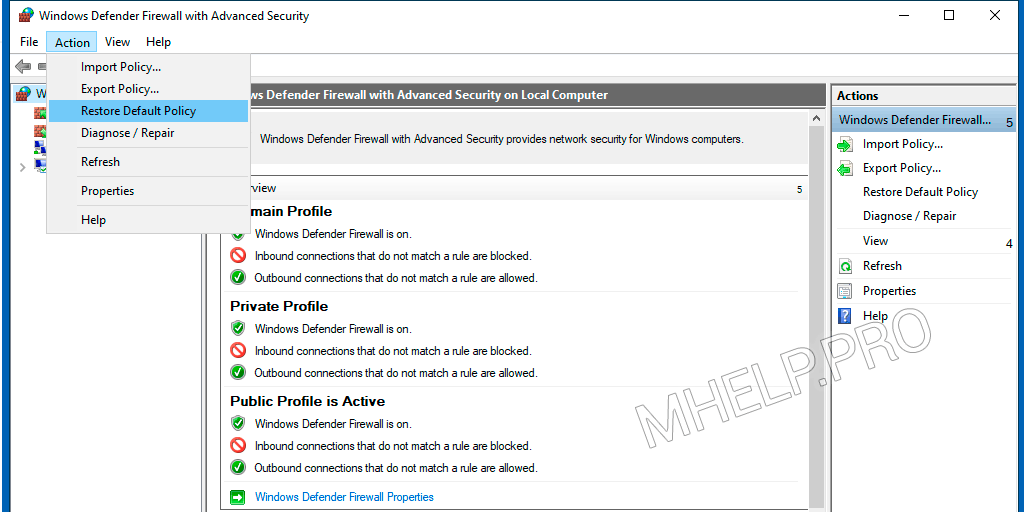Collapse Windows Defender Firewall actions section header

pos(1008,122)
